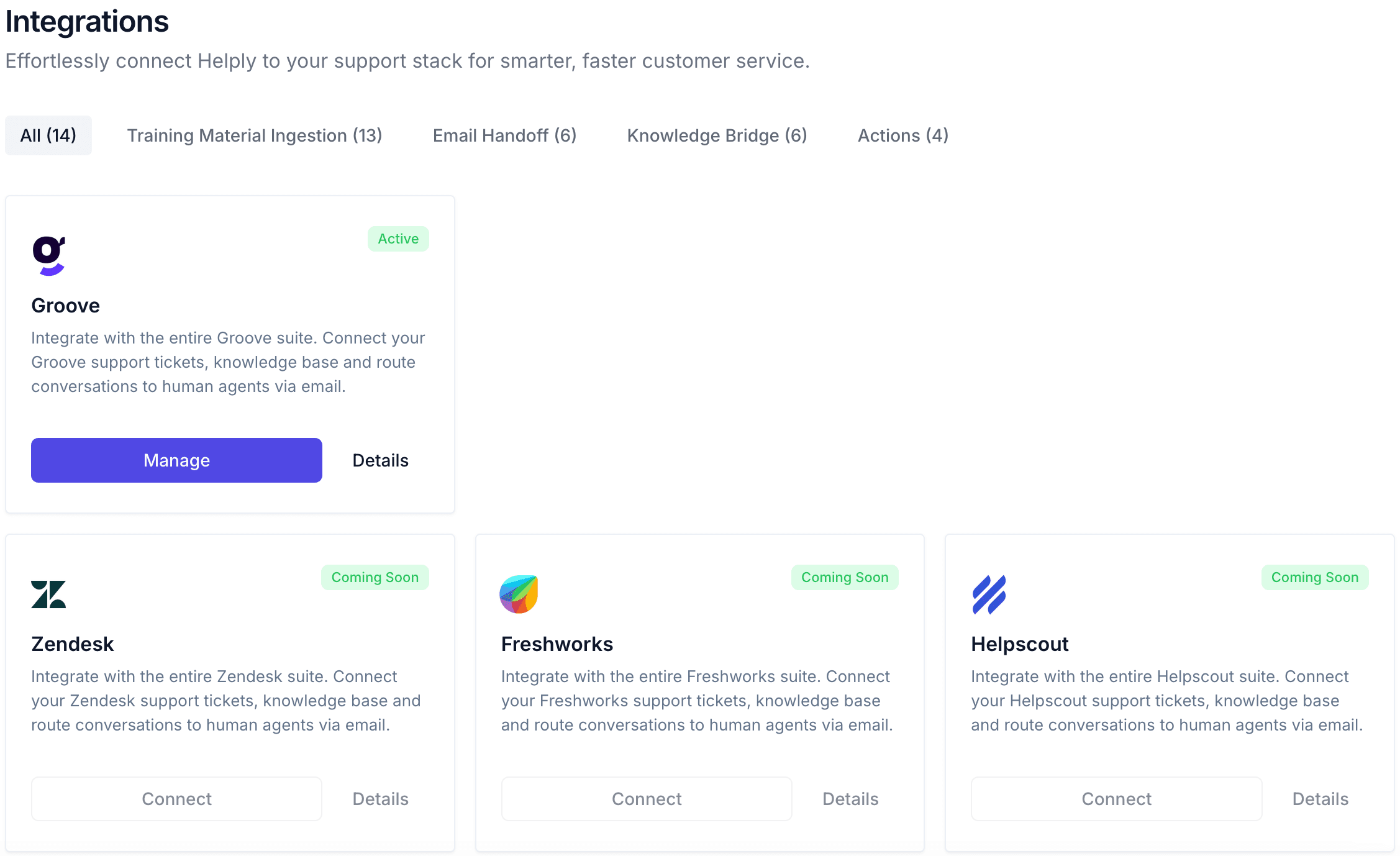Screen dimensions: 1400x856
Task: Click the Helpscout blue slash icon
Action: click(990, 594)
